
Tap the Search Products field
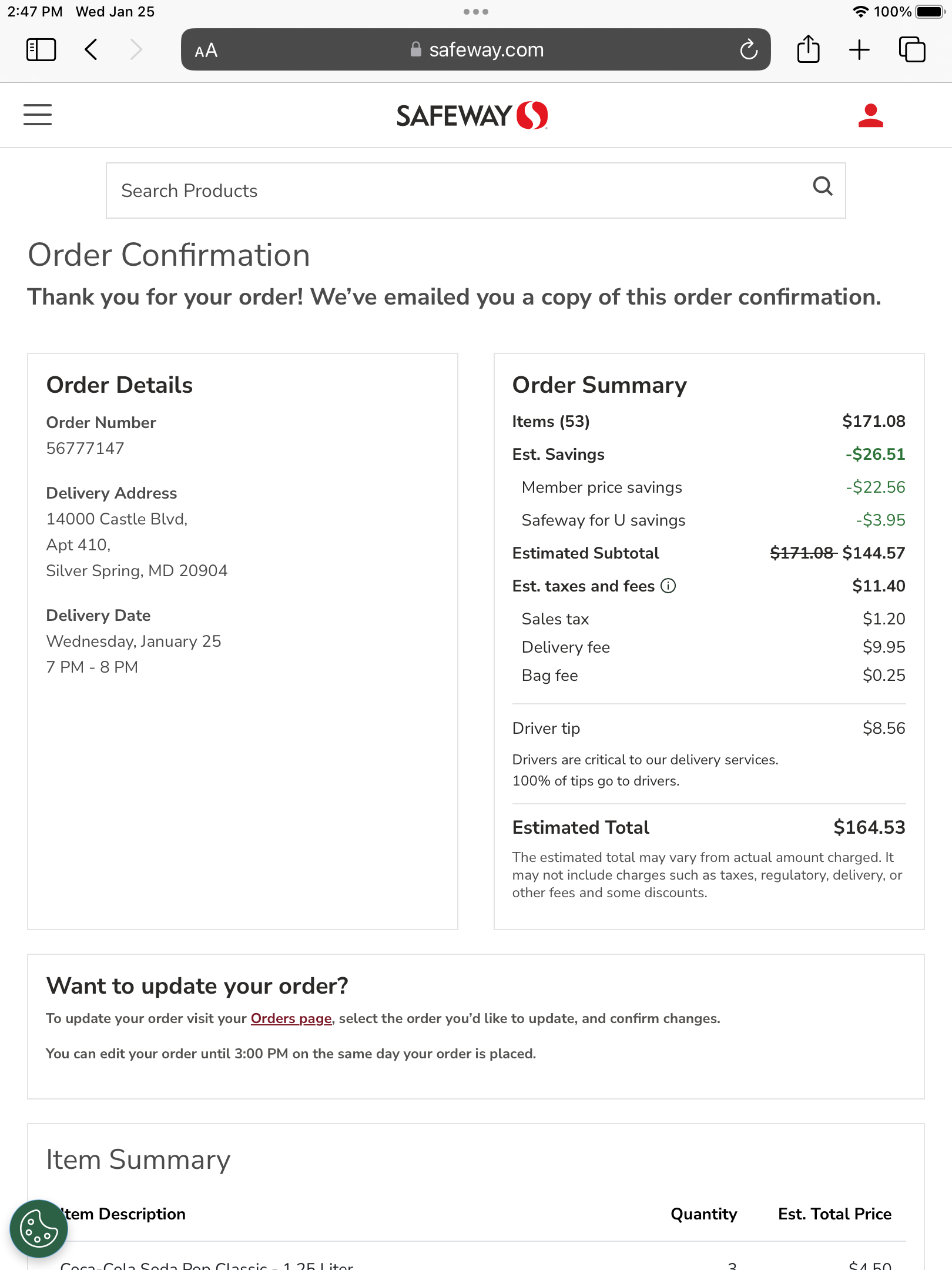coord(458,190)
